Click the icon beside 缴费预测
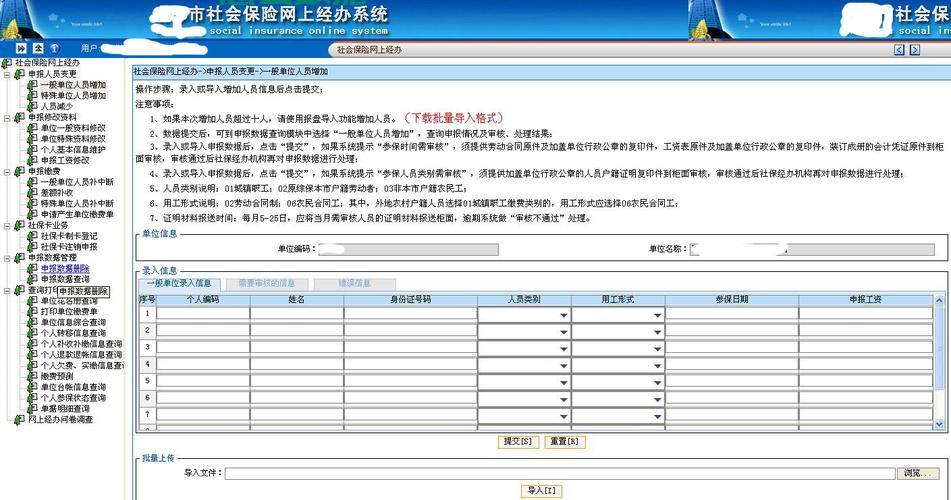This screenshot has width=951, height=500. pyautogui.click(x=33, y=376)
